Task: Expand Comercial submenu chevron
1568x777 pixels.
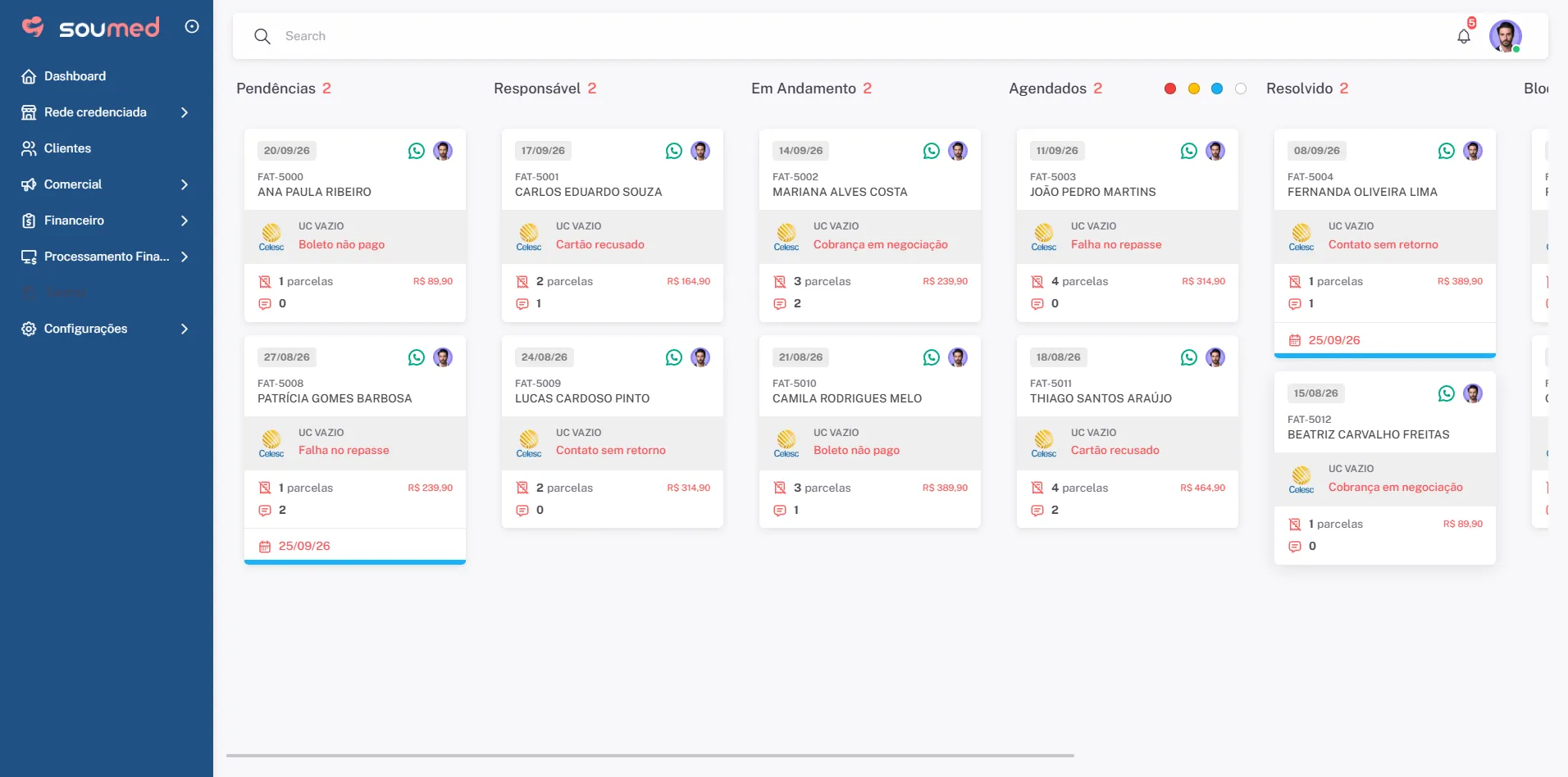Action: [185, 184]
